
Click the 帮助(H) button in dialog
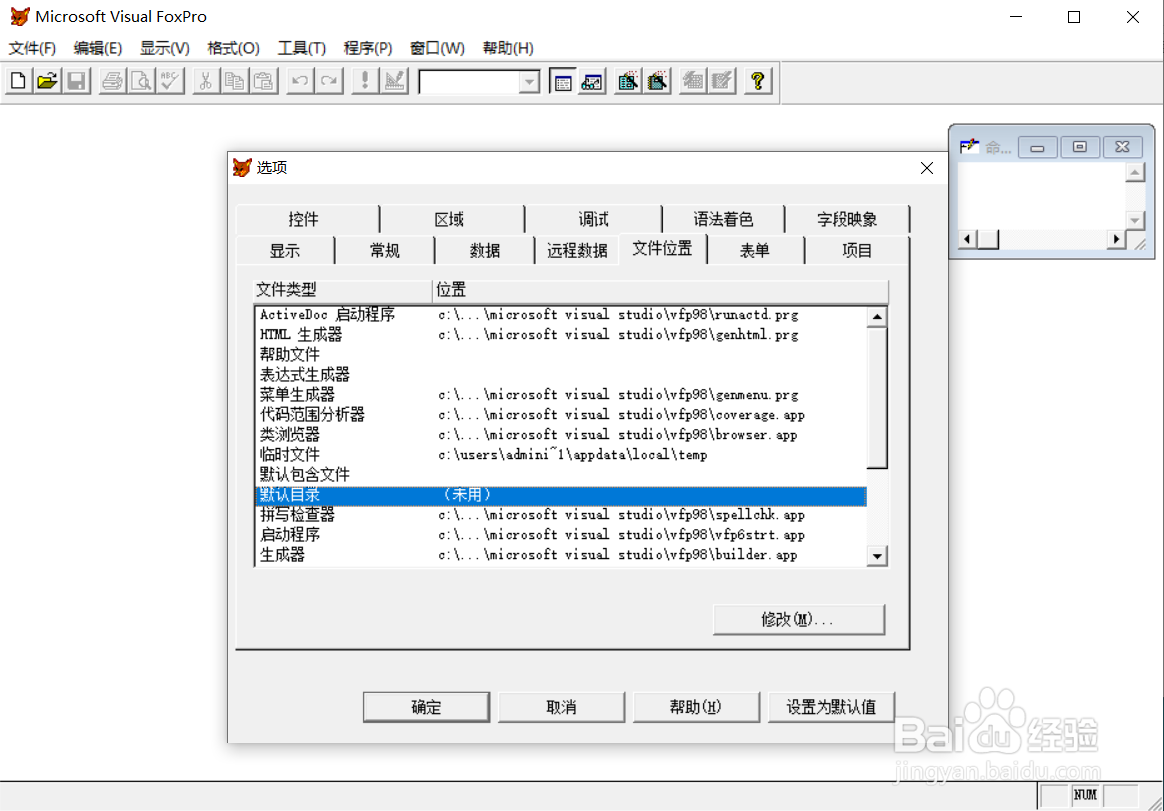tap(696, 707)
